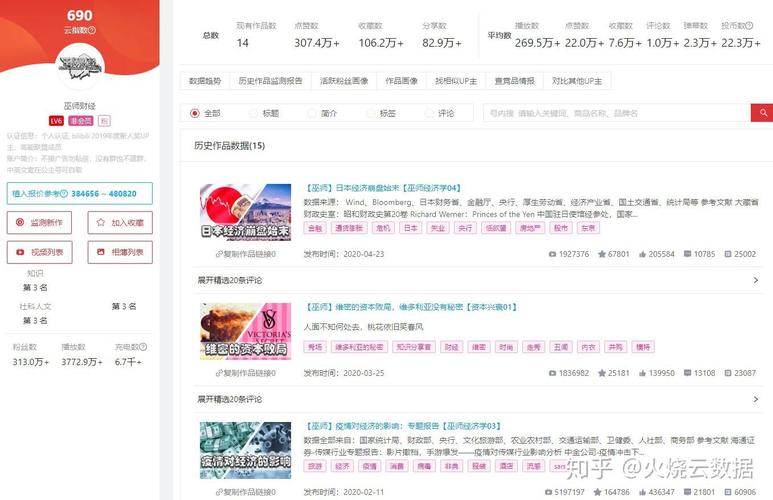Click the star icon beside 25181
This screenshot has height=500, width=773.
601,373
